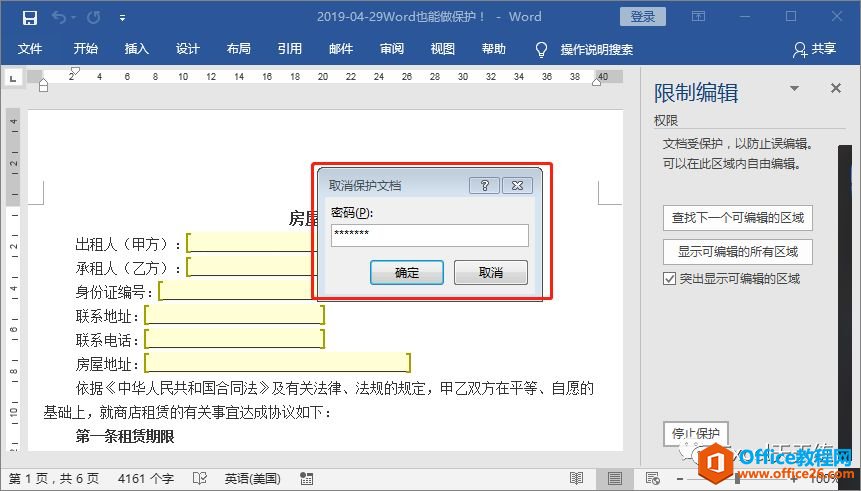Click the Undo arrow icon
The width and height of the screenshot is (861, 491).
[58, 17]
